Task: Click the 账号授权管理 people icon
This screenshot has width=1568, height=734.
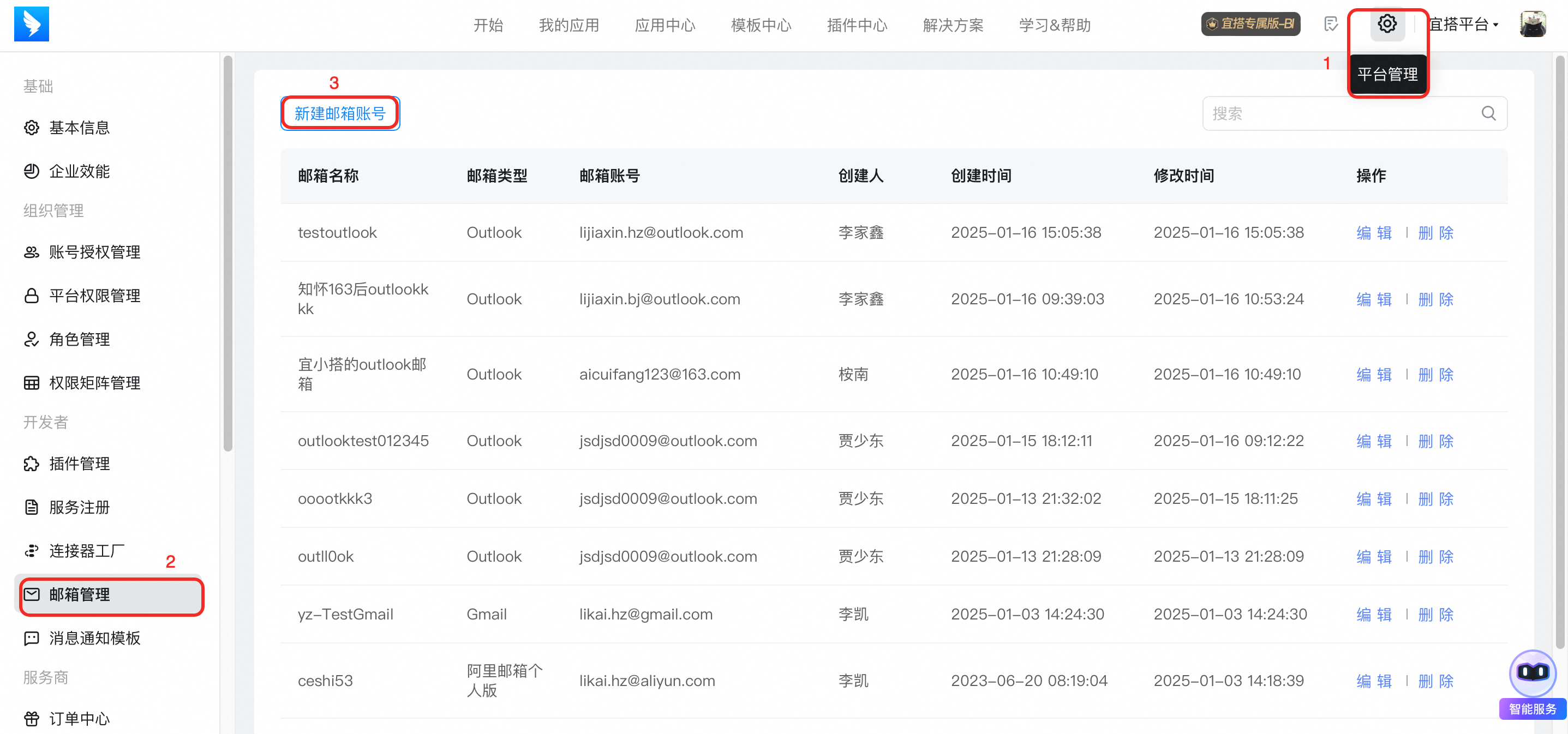Action: tap(32, 252)
